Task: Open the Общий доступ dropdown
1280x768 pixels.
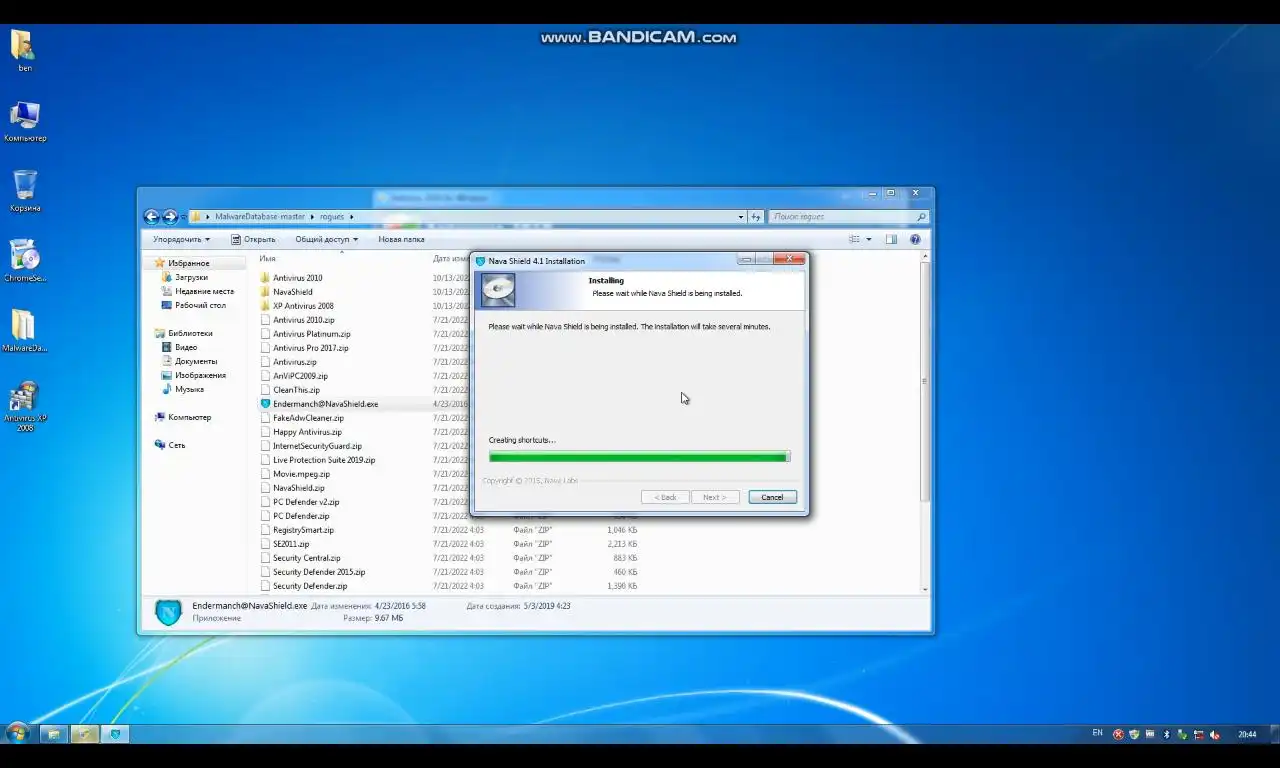Action: (326, 239)
